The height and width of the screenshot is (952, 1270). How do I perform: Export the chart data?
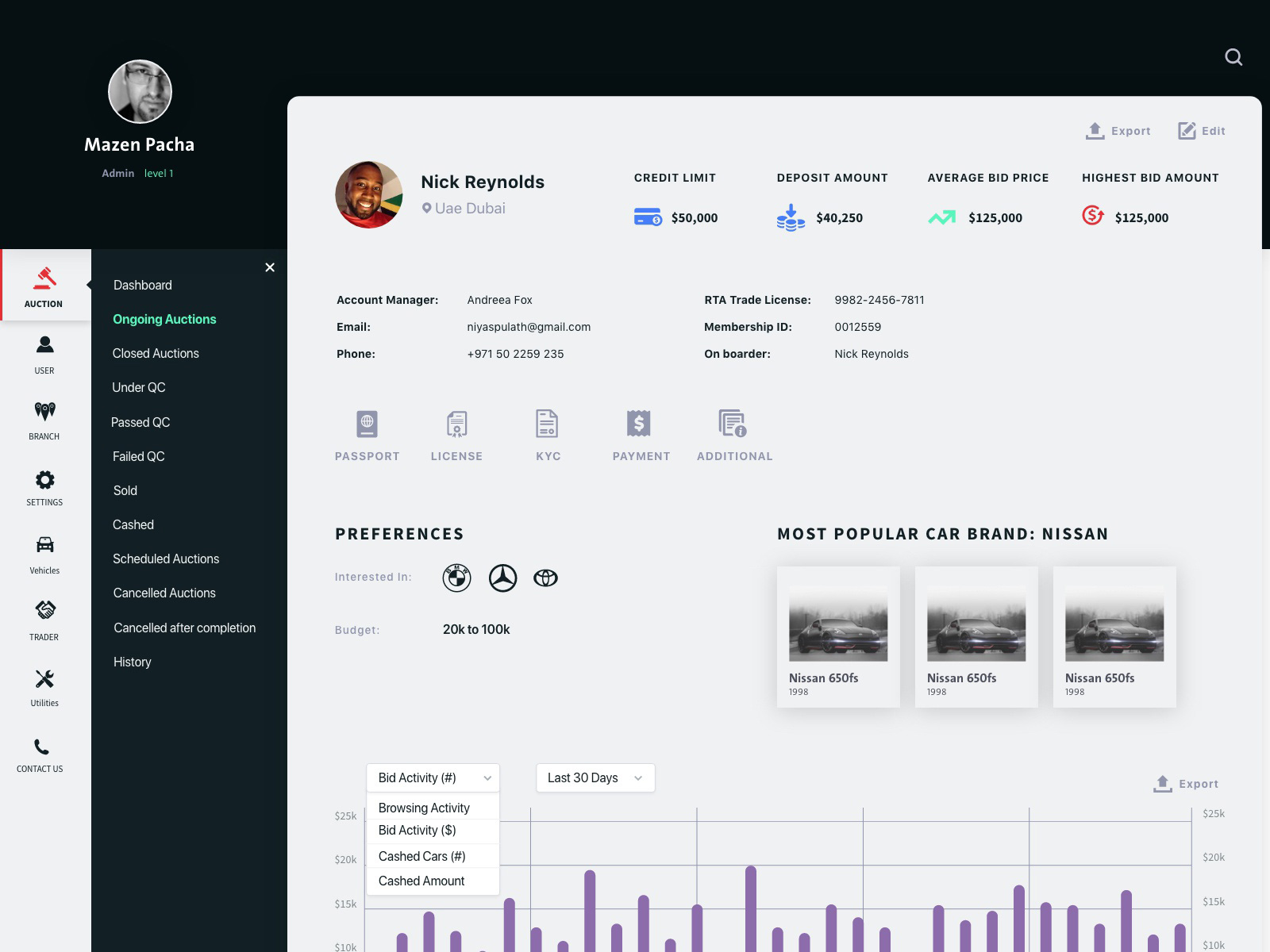1187,784
